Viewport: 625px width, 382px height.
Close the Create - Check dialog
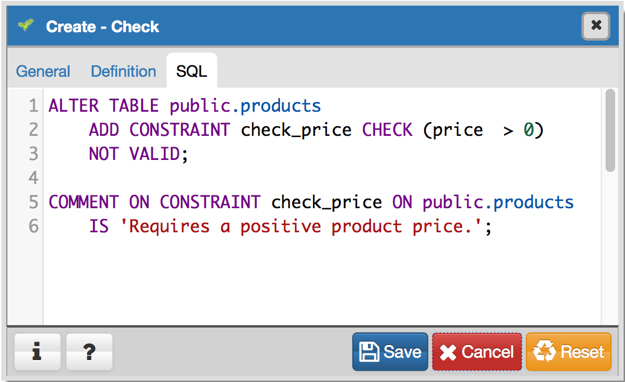(596, 26)
